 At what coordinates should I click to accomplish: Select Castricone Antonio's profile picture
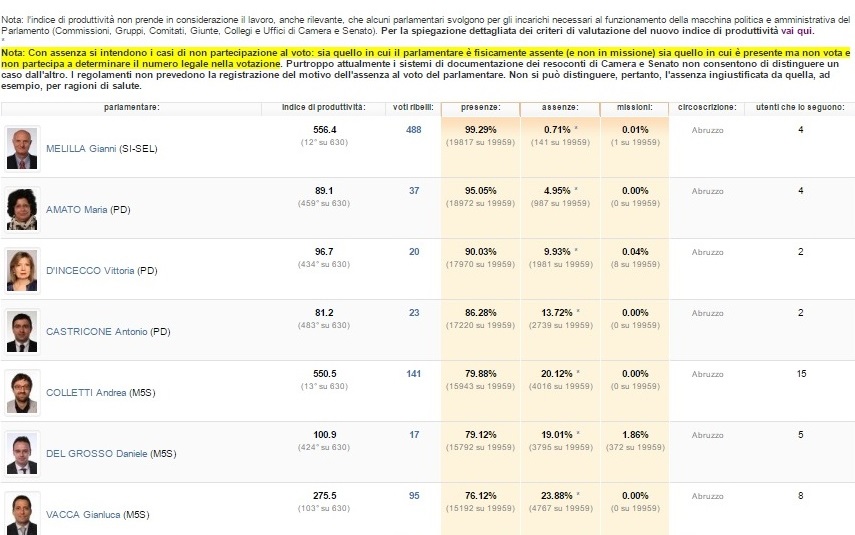(21, 332)
